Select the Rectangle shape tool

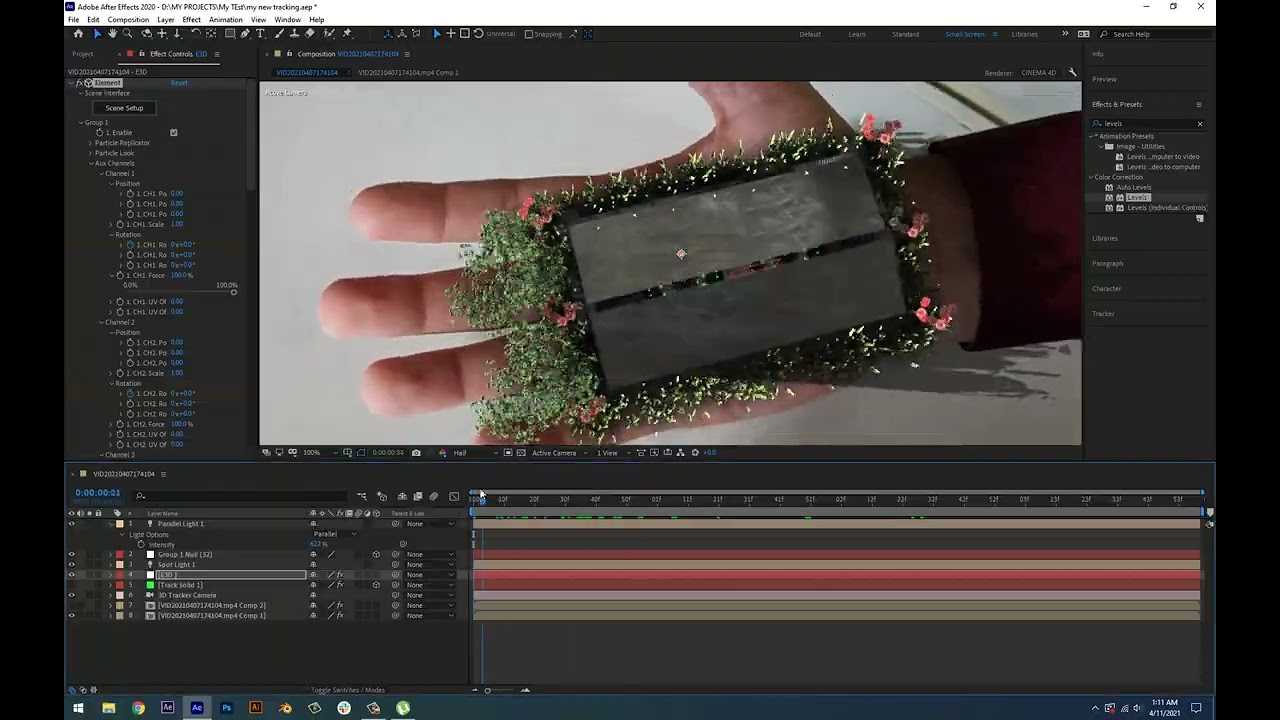pyautogui.click(x=229, y=34)
